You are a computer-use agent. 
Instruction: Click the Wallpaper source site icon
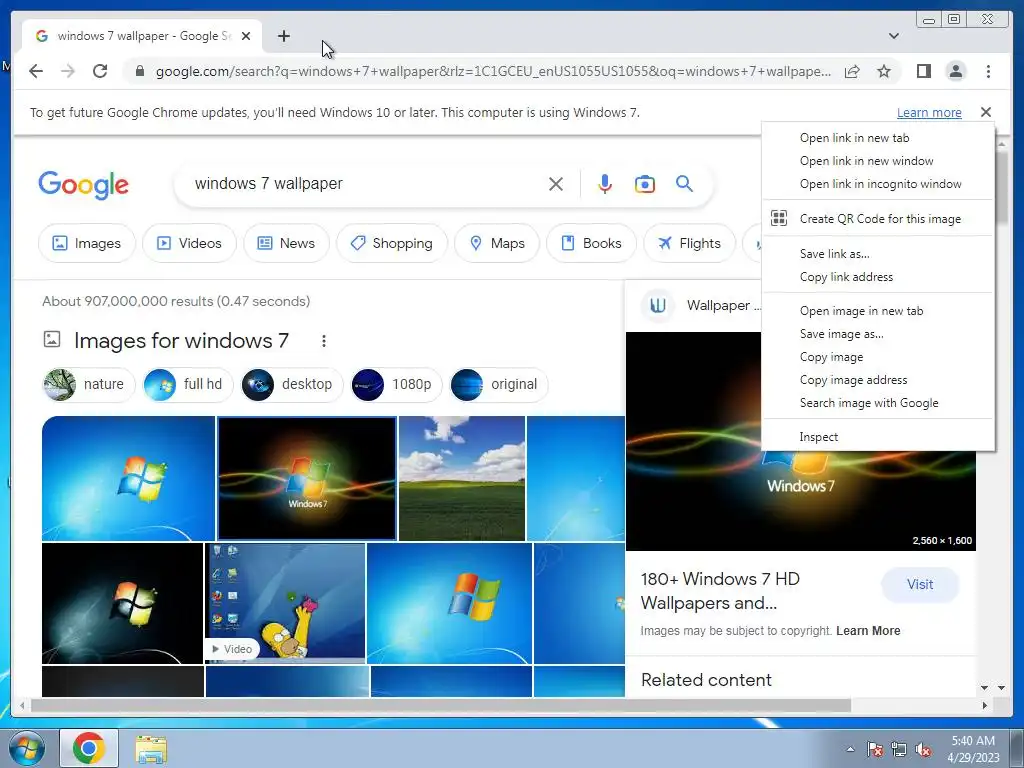[x=658, y=305]
